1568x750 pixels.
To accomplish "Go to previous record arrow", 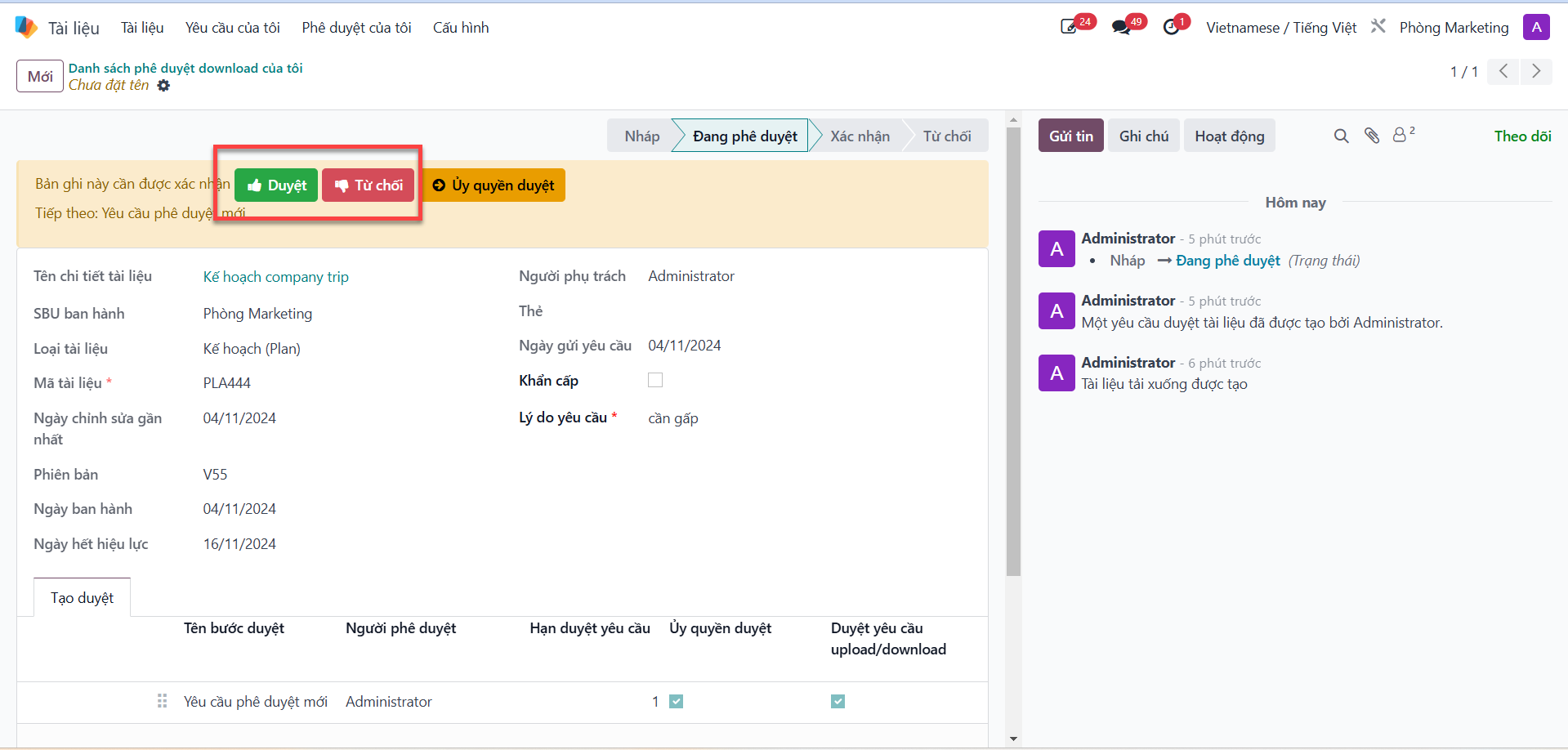I will 1503,71.
